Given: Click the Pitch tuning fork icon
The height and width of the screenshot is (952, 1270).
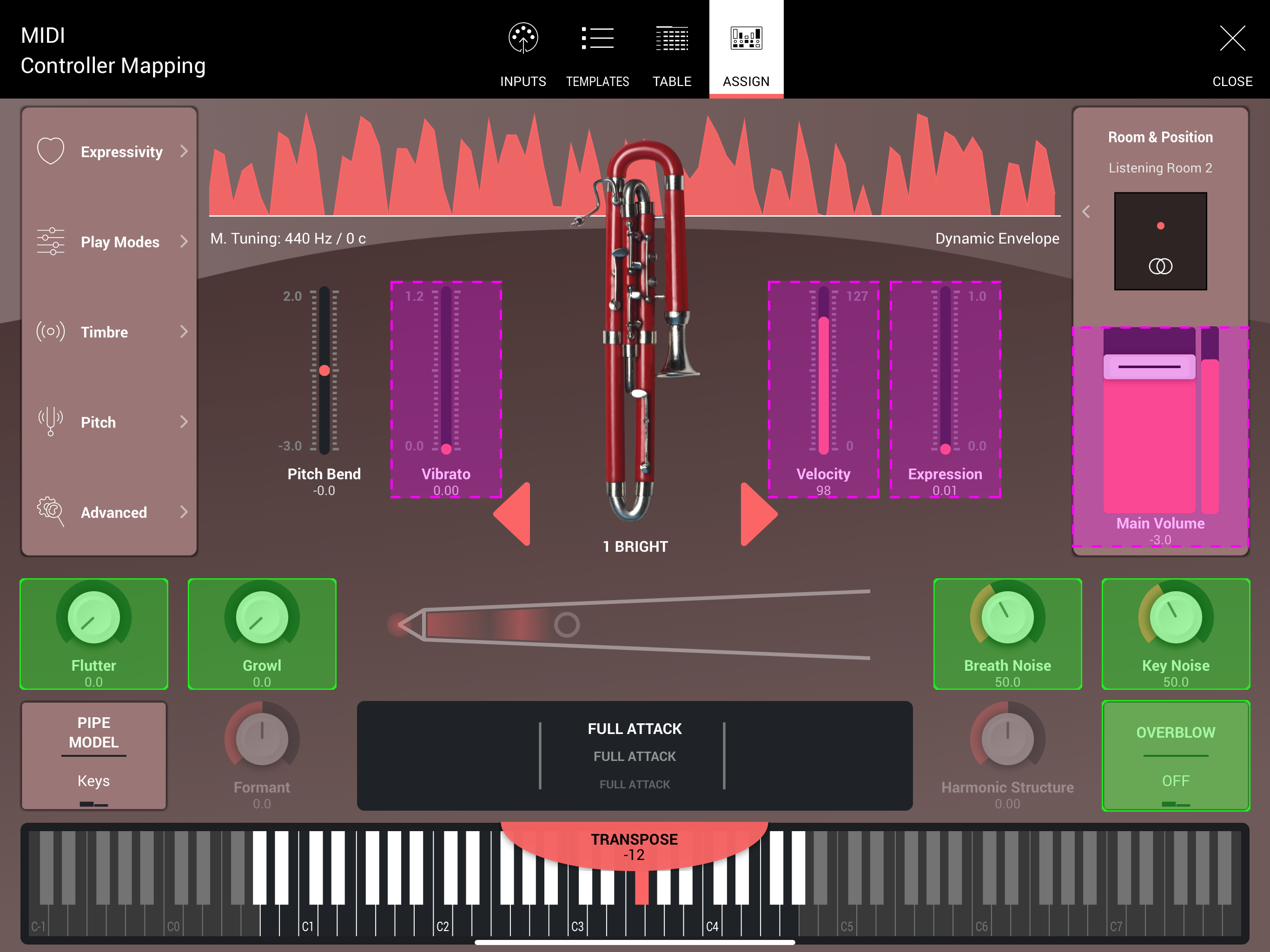Looking at the screenshot, I should pyautogui.click(x=51, y=422).
